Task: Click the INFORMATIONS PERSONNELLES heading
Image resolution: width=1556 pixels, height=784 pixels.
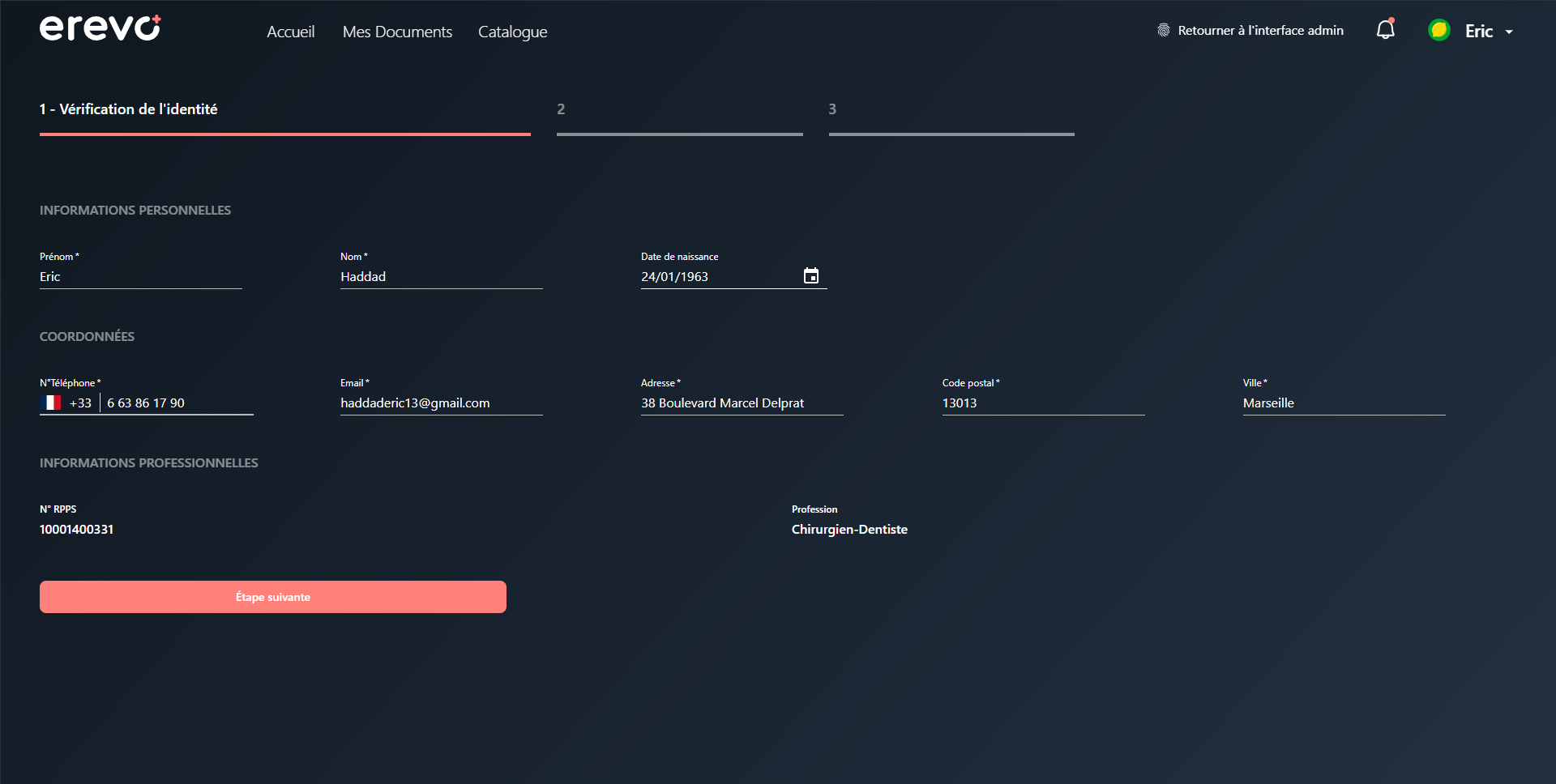Action: click(x=135, y=210)
